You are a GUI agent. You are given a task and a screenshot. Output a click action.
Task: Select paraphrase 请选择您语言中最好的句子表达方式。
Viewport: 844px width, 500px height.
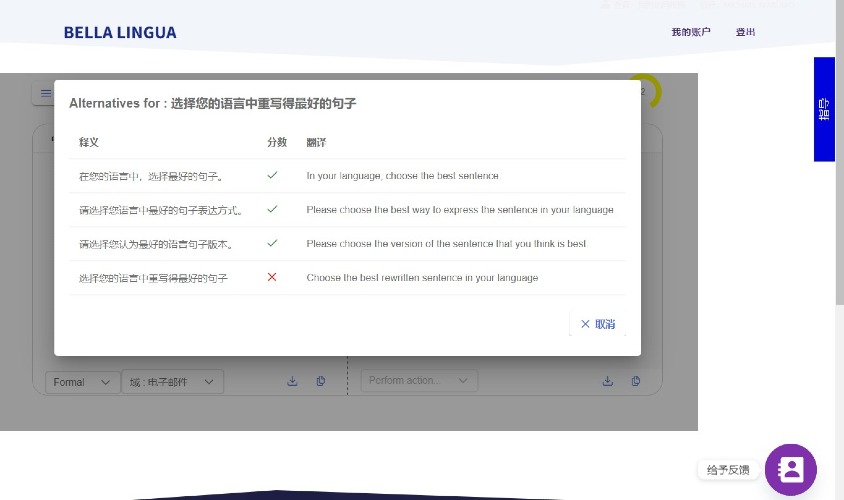click(x=161, y=210)
